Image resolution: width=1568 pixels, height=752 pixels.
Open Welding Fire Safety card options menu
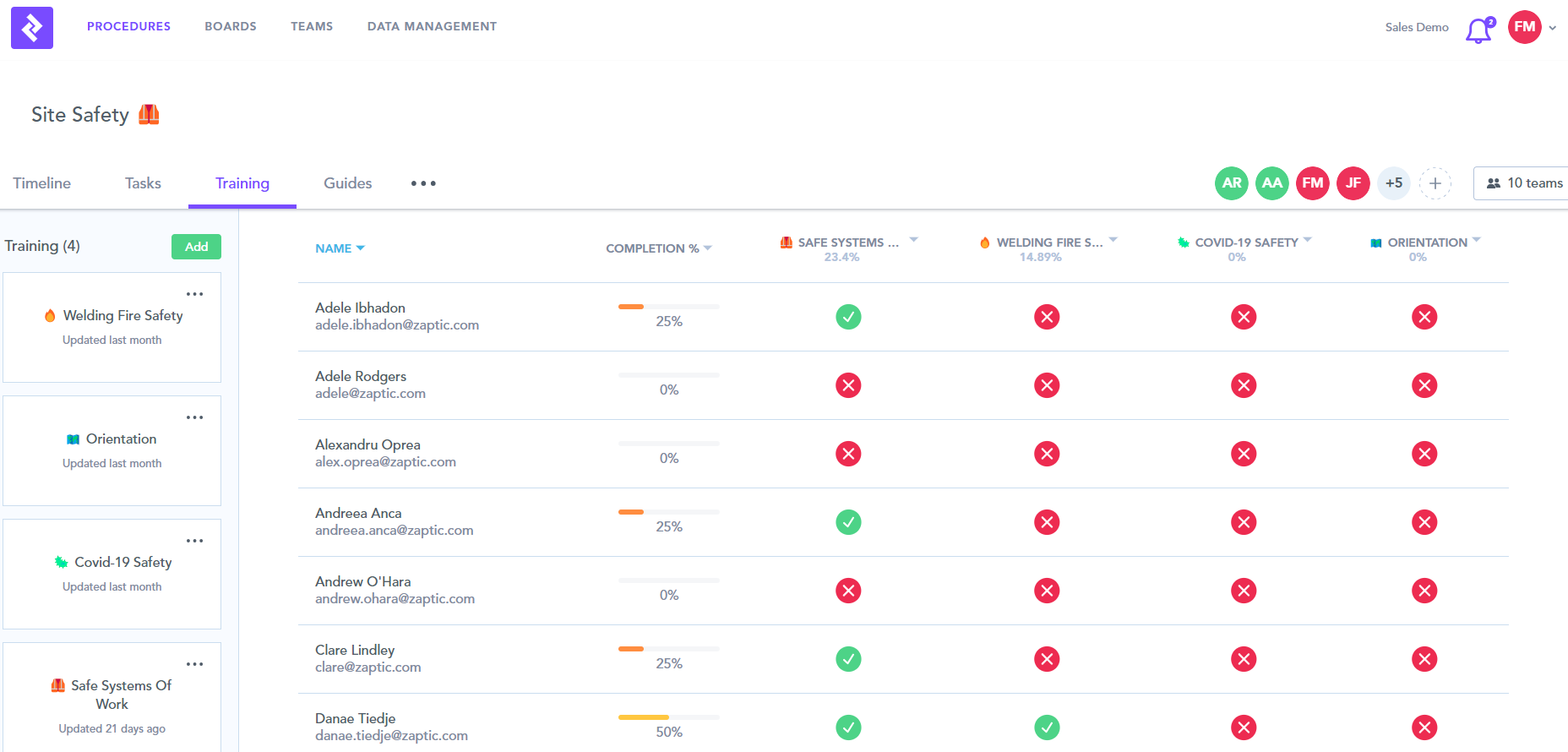[x=194, y=294]
